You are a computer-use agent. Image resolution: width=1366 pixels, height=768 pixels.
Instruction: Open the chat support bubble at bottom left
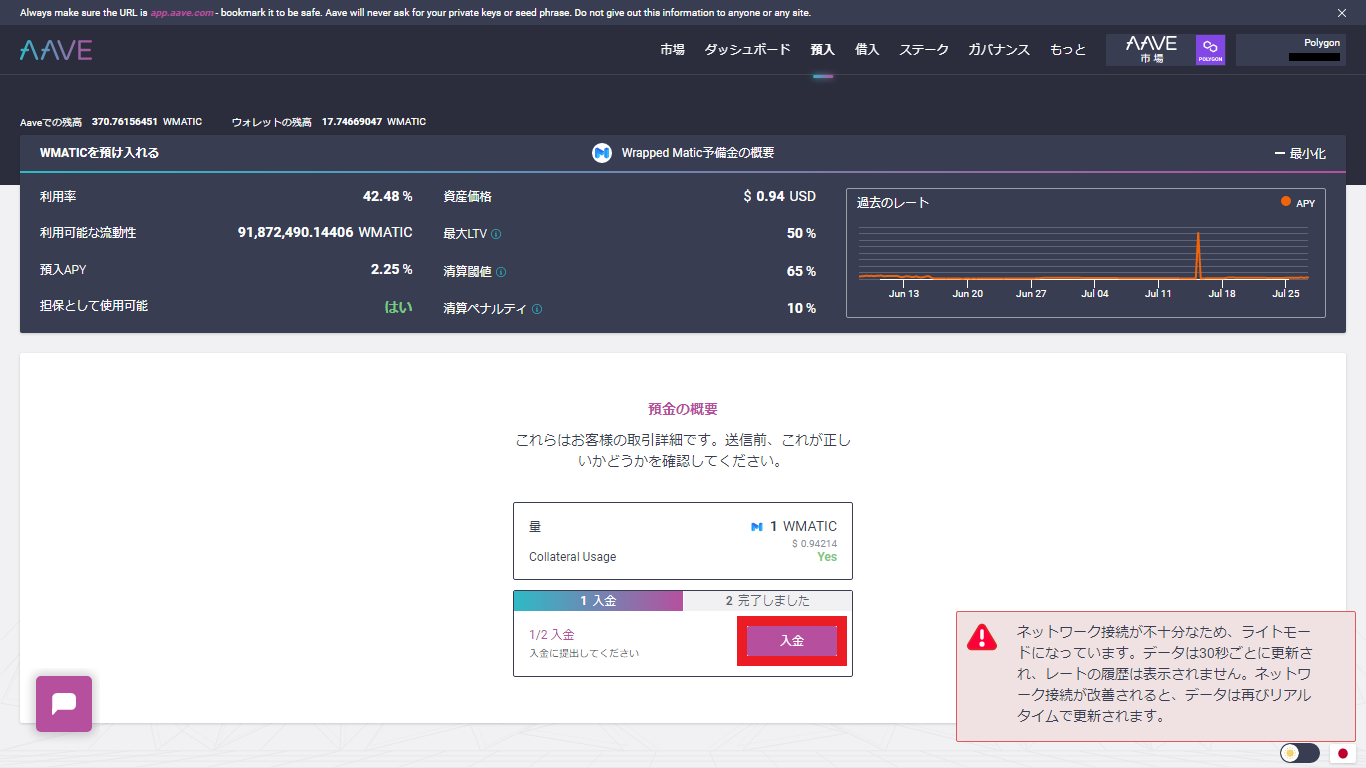point(63,703)
